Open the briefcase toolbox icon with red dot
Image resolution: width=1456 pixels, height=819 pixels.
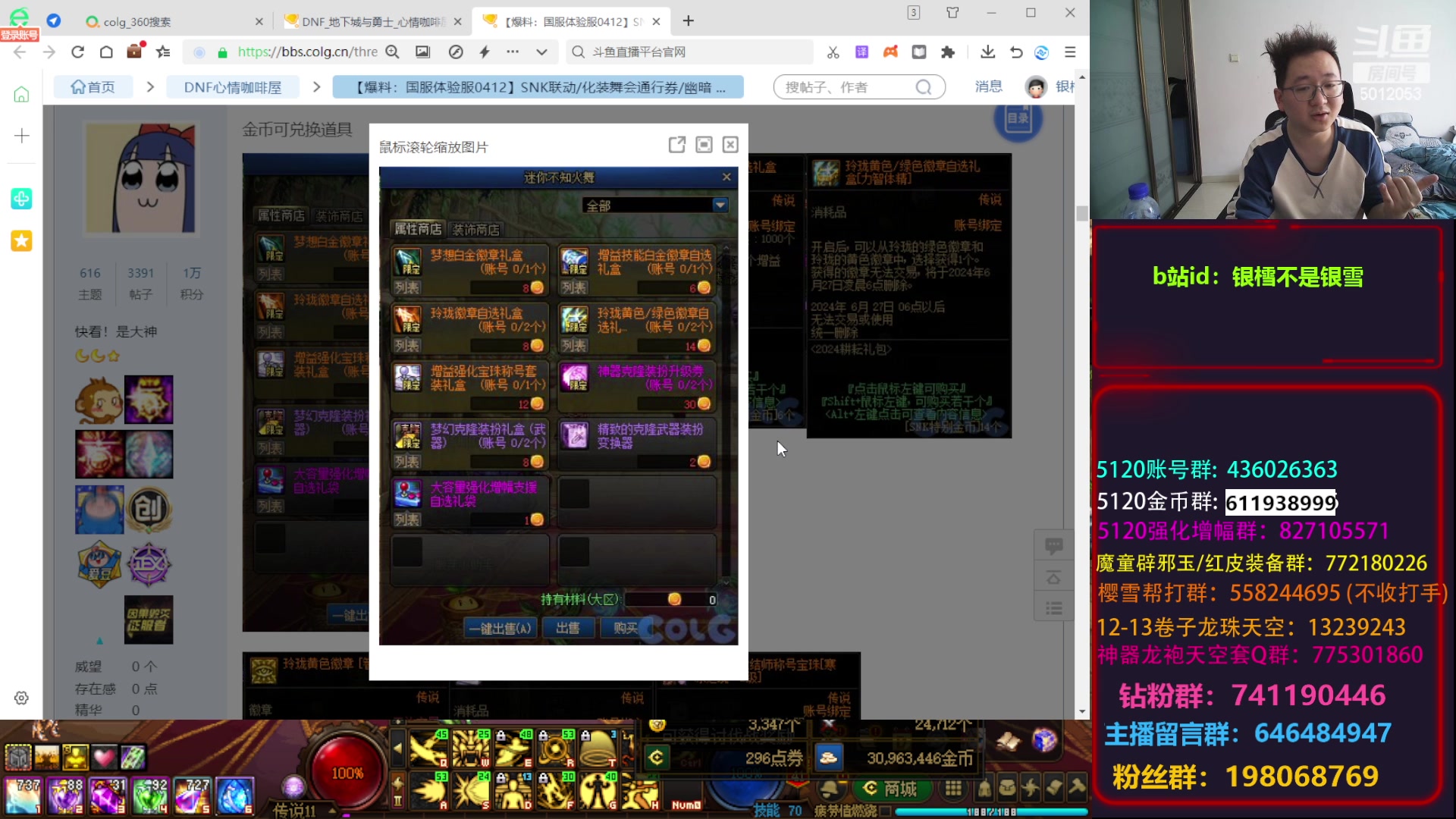pyautogui.click(x=135, y=52)
